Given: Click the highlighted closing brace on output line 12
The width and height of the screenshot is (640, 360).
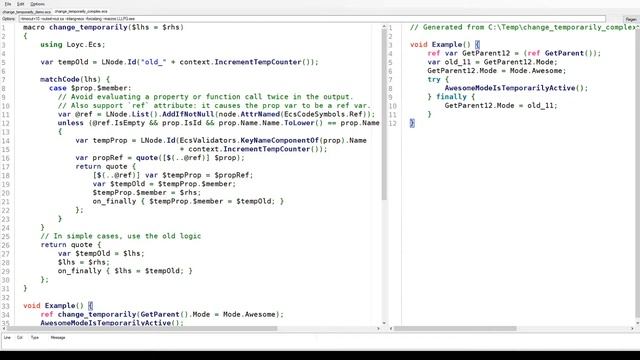Looking at the screenshot, I should click(x=412, y=123).
